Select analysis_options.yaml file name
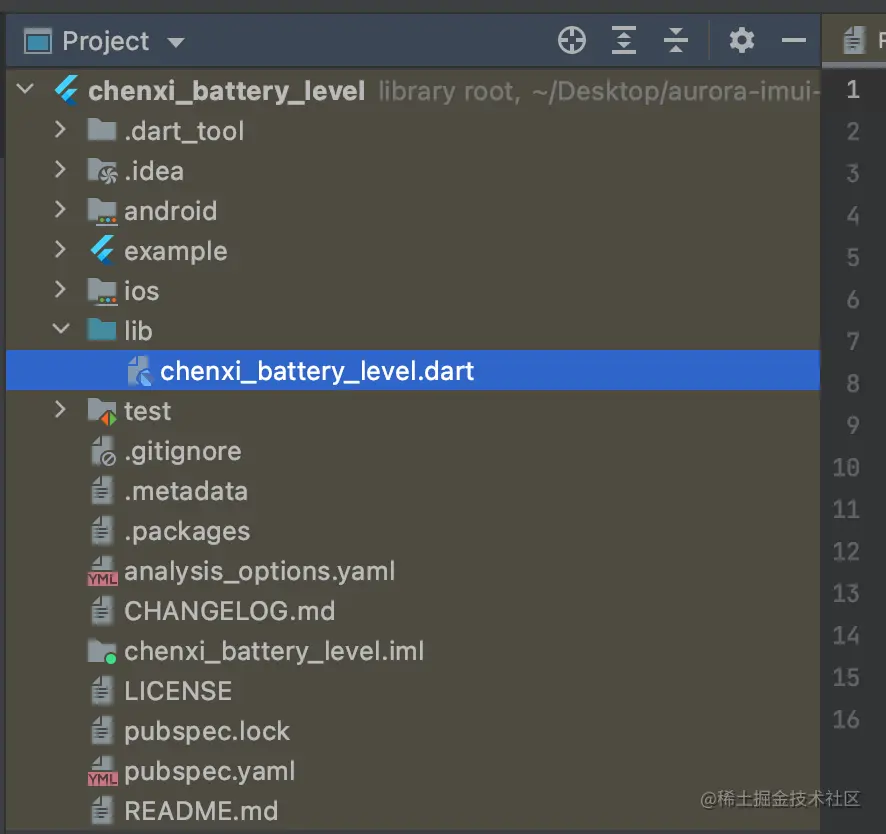 click(259, 572)
